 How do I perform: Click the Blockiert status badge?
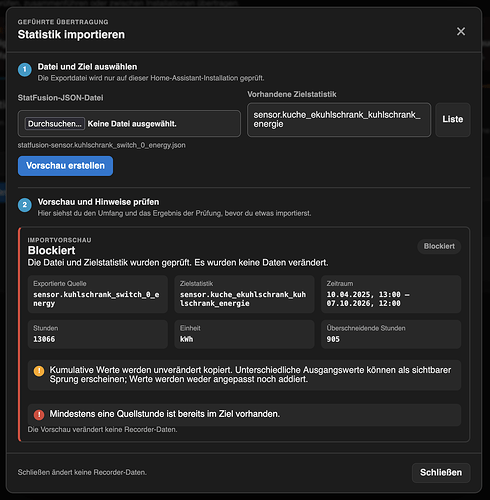439,246
